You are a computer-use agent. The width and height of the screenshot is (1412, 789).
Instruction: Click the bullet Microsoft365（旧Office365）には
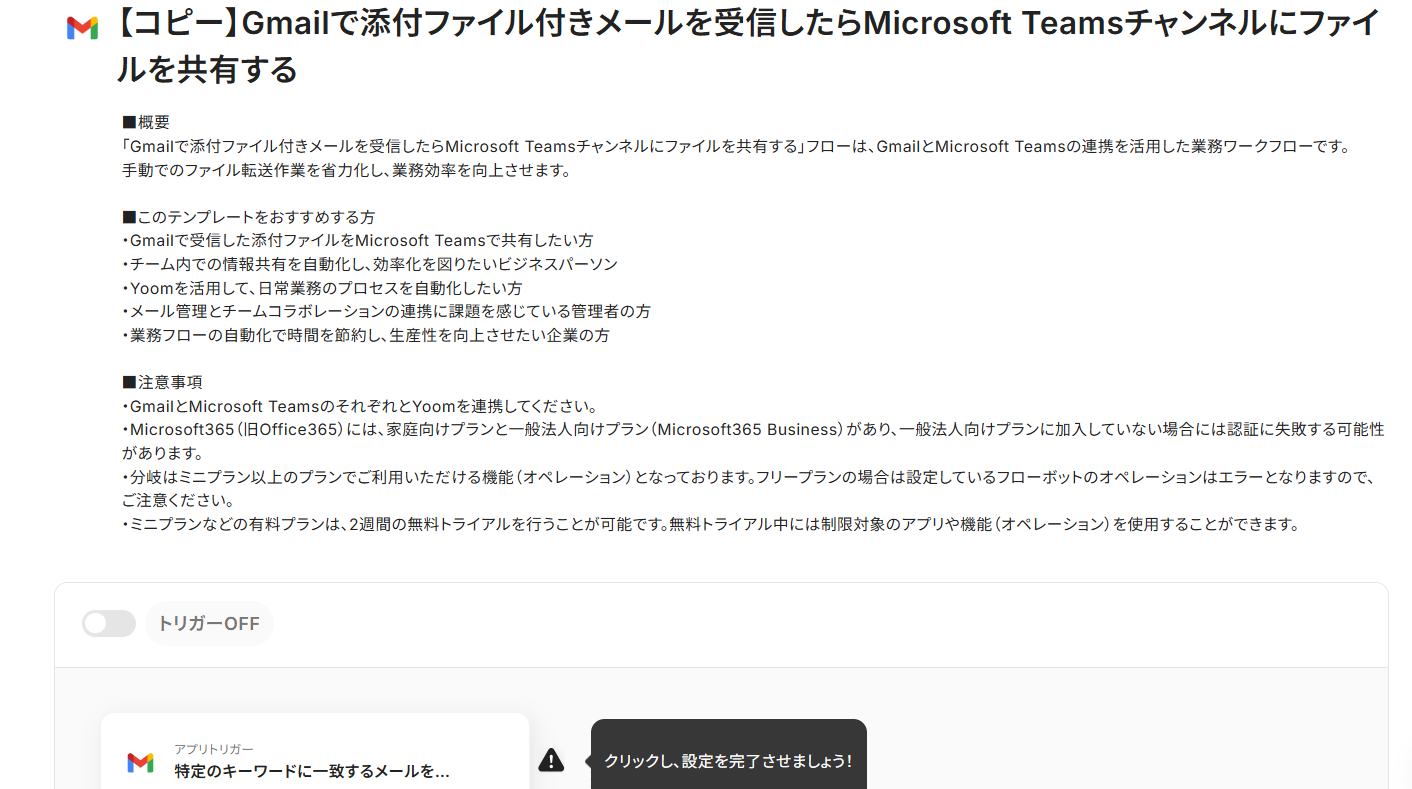click(x=753, y=441)
